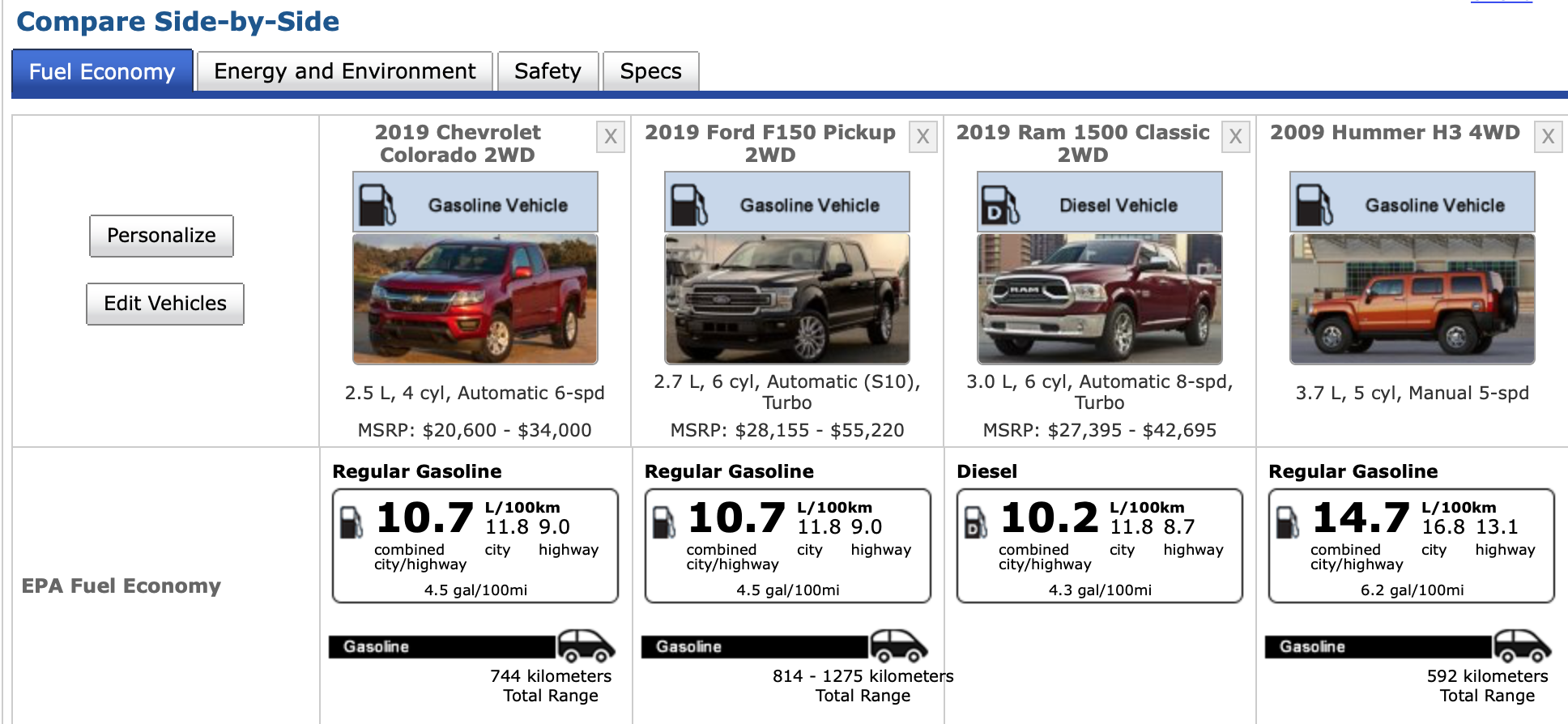Viewport: 1568px width, 724px height.
Task: Click the Hummer fuel economy pump icon
Action: pos(1288,522)
